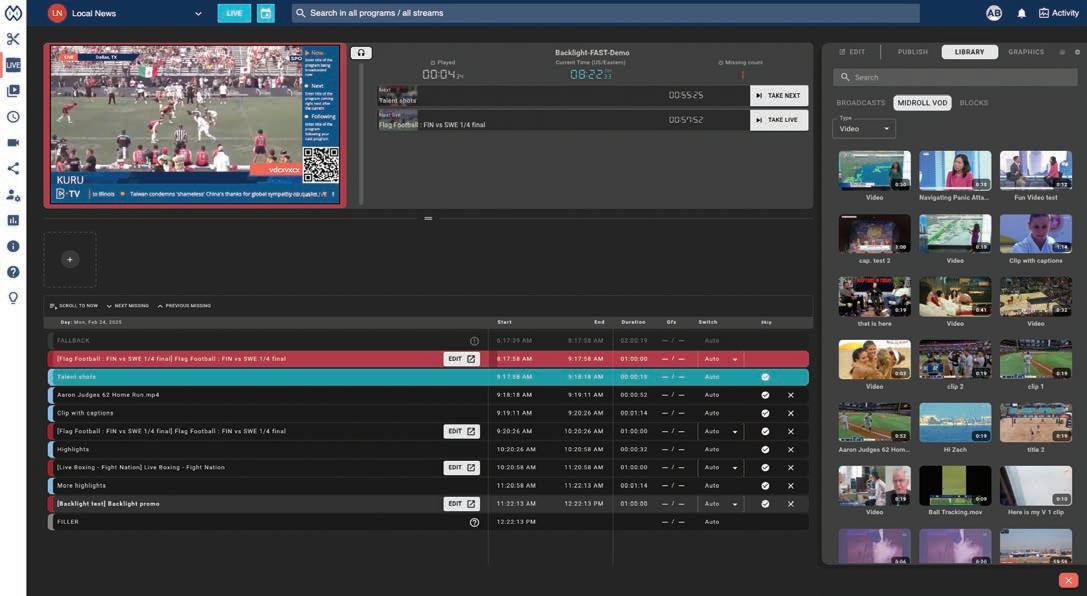Select the LIBRARY tab
The image size is (1087, 596).
click(969, 52)
